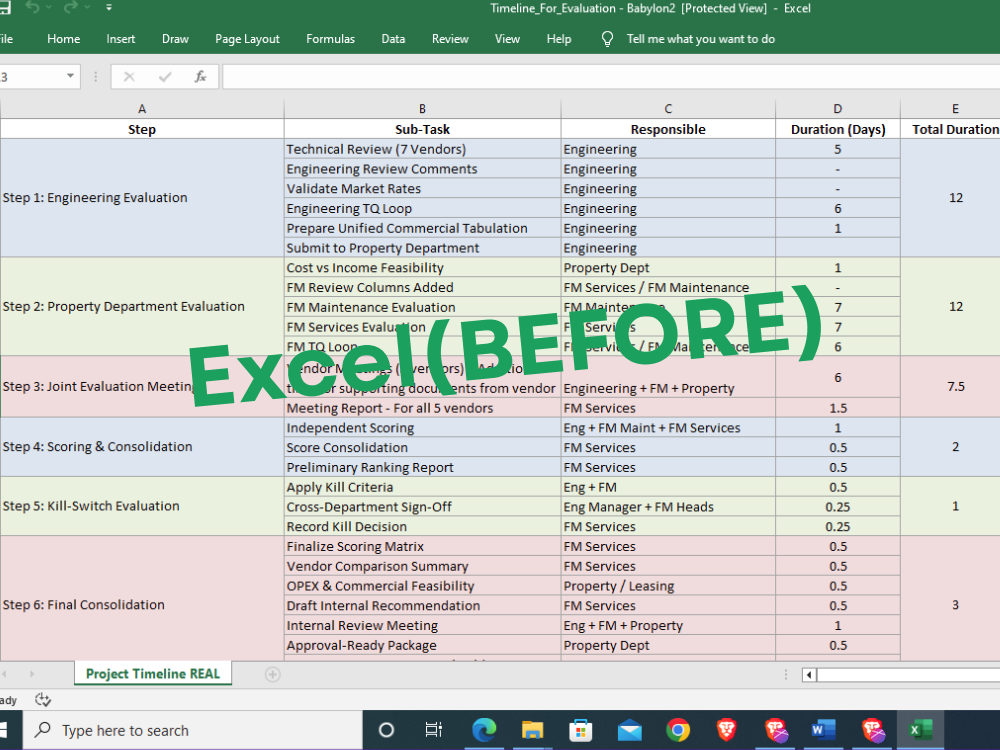This screenshot has height=750, width=1000.
Task: Open the Help tab
Action: [x=559, y=39]
